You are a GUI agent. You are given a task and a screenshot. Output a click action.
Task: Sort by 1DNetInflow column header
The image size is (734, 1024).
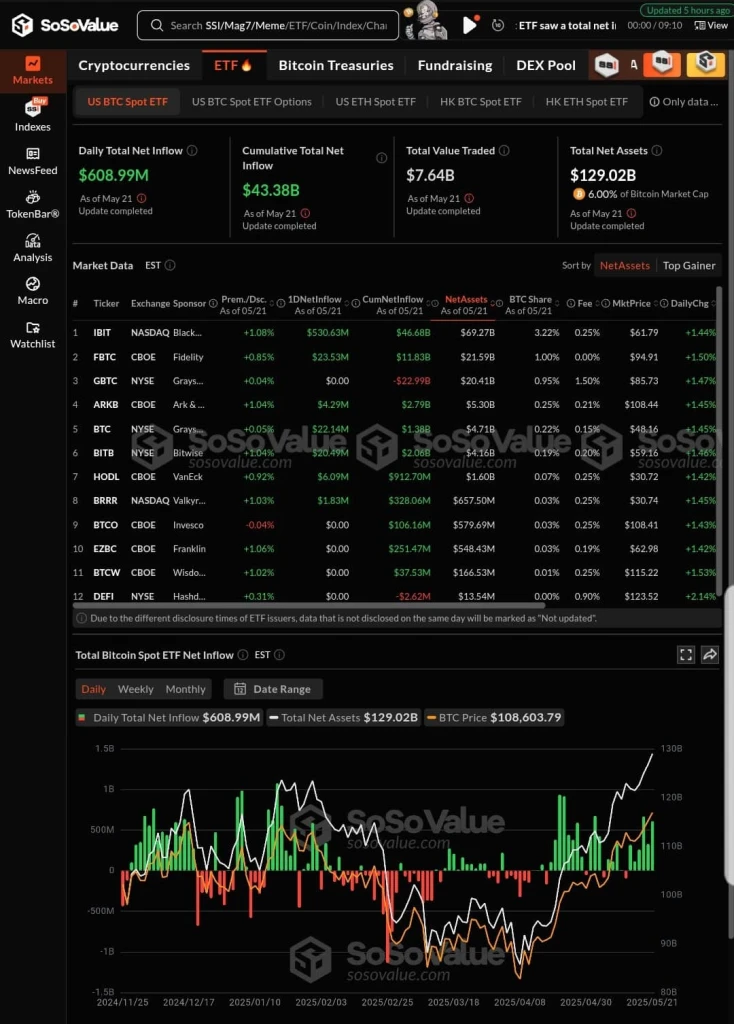coord(318,304)
